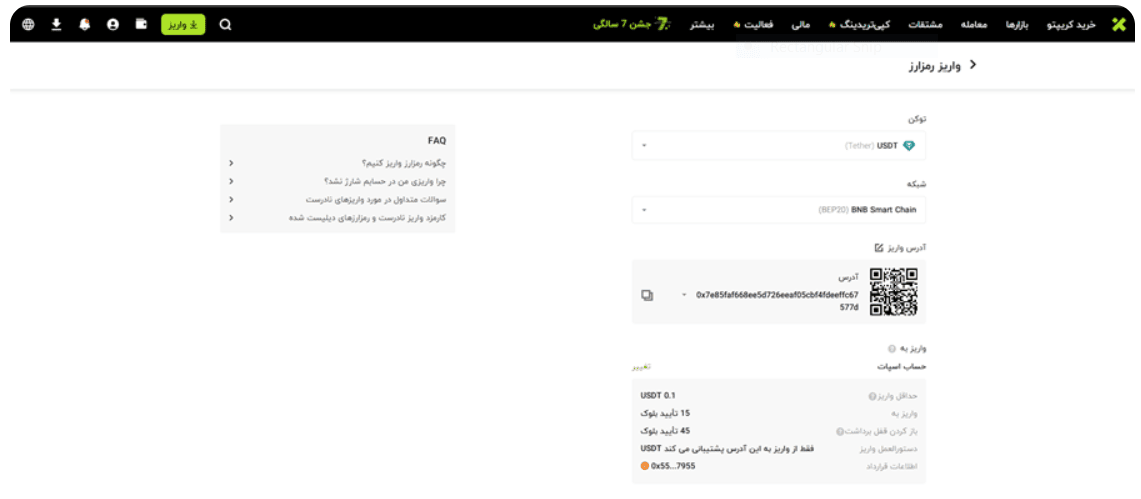This screenshot has height=499, width=1141.
Task: Open the user profile icon
Action: 113,25
